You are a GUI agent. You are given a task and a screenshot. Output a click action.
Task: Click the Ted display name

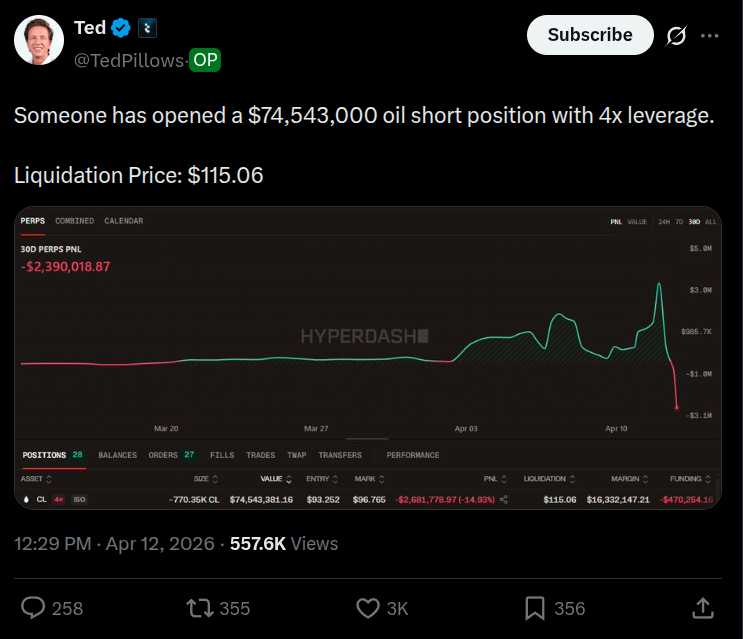tap(90, 28)
